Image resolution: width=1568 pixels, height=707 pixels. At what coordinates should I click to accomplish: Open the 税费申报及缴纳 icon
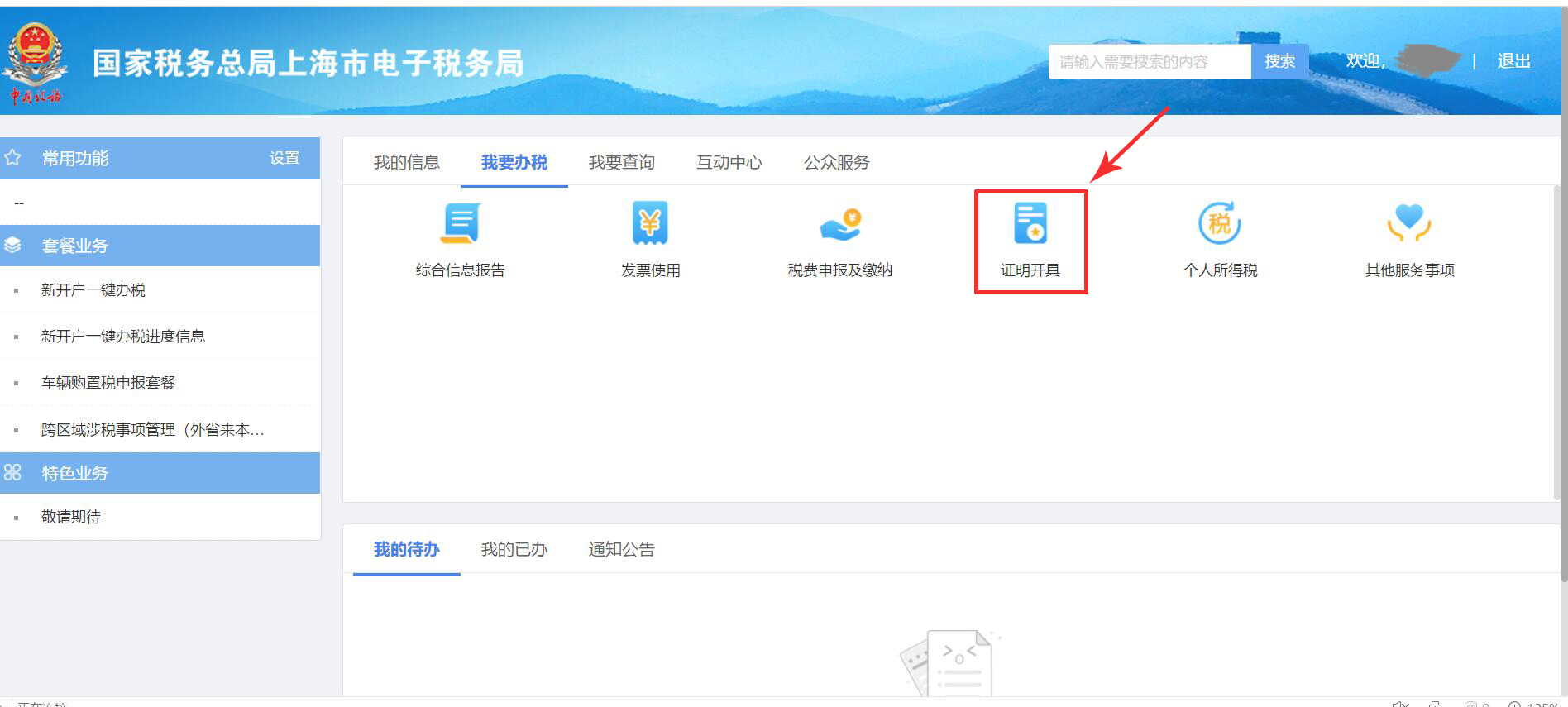[x=840, y=224]
